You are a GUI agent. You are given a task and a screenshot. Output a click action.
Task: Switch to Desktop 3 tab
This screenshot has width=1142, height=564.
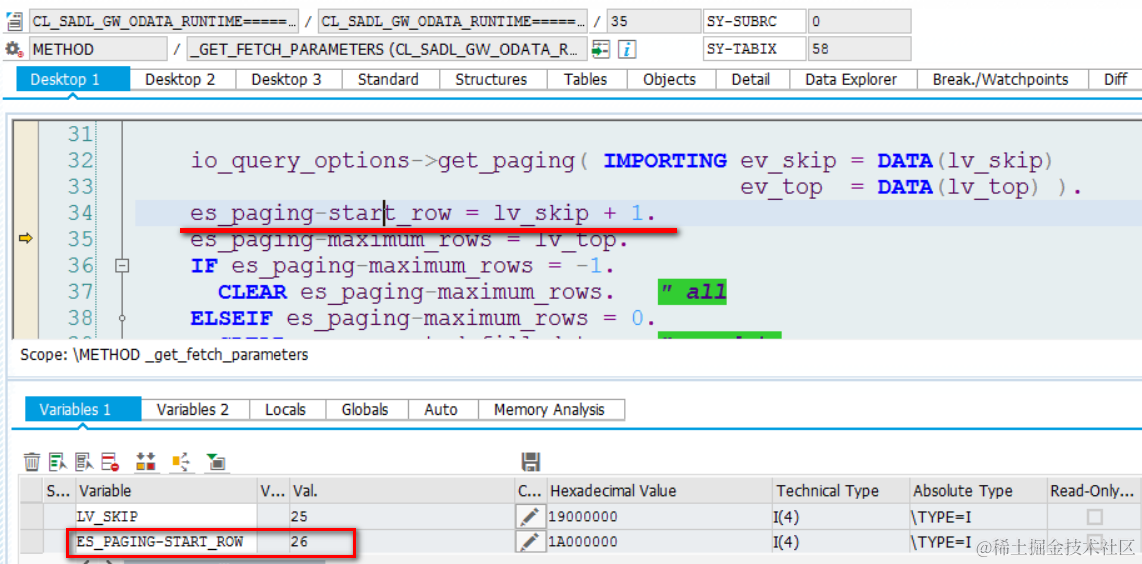point(286,79)
